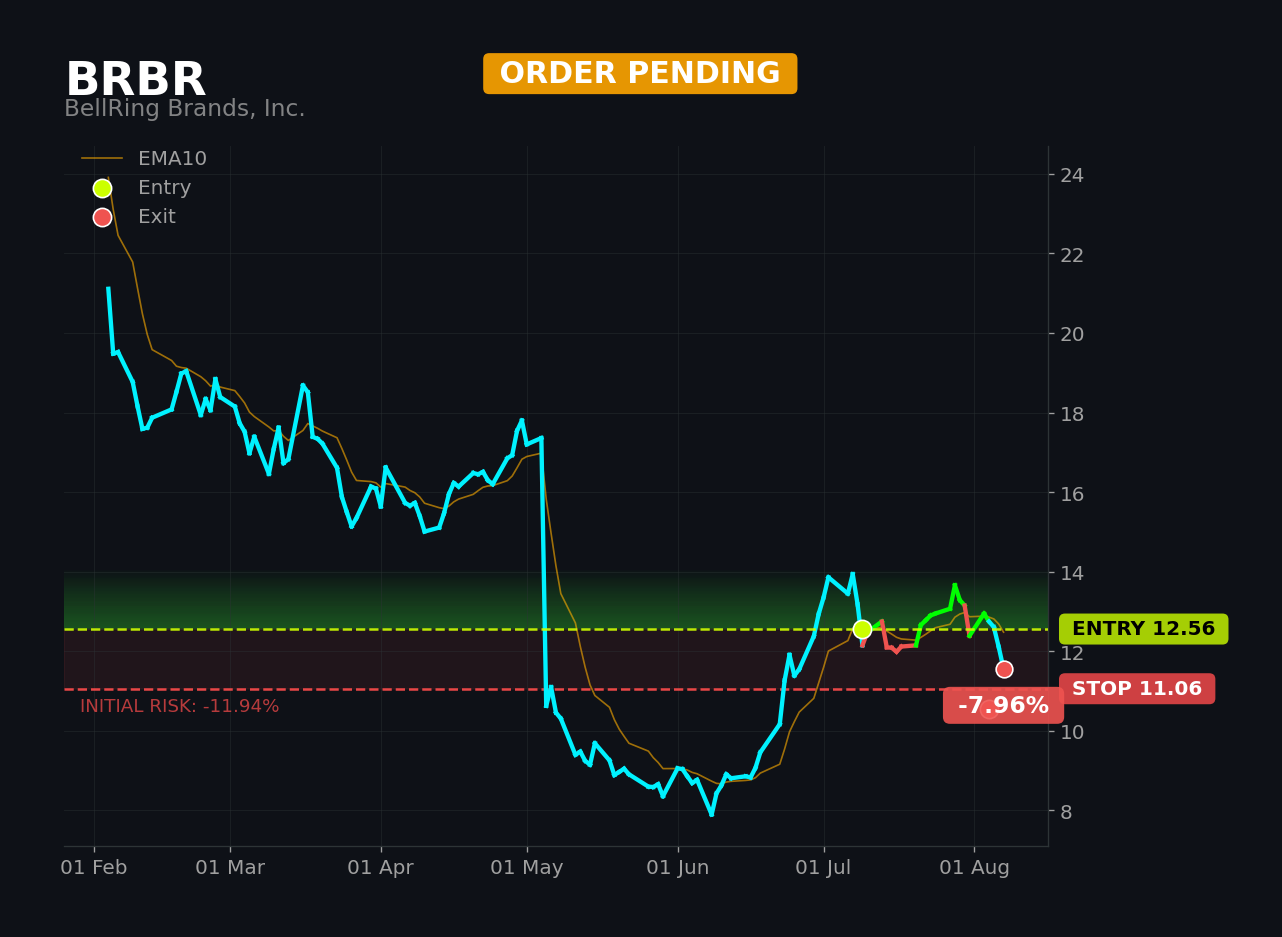Click the 01 Jul date label
This screenshot has height=937, width=1282.
[x=824, y=868]
